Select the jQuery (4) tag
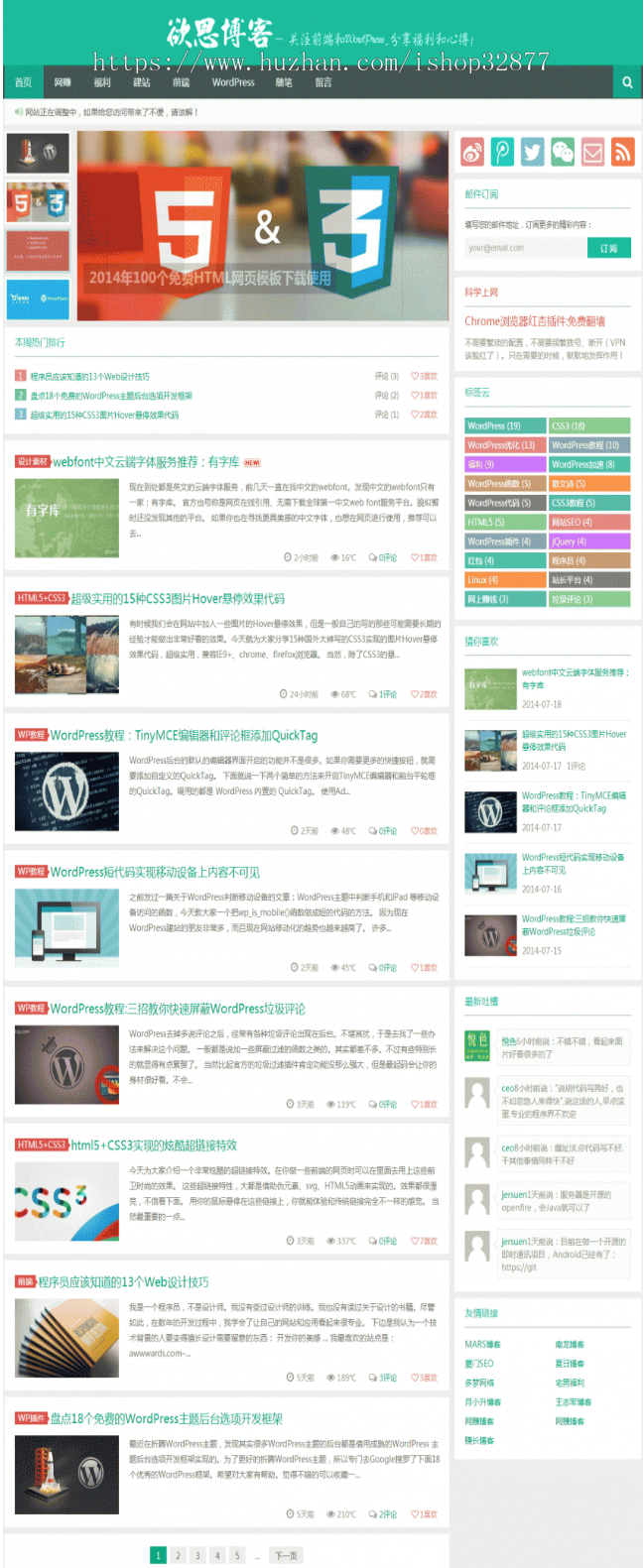This screenshot has width=644, height=1568. point(589,542)
